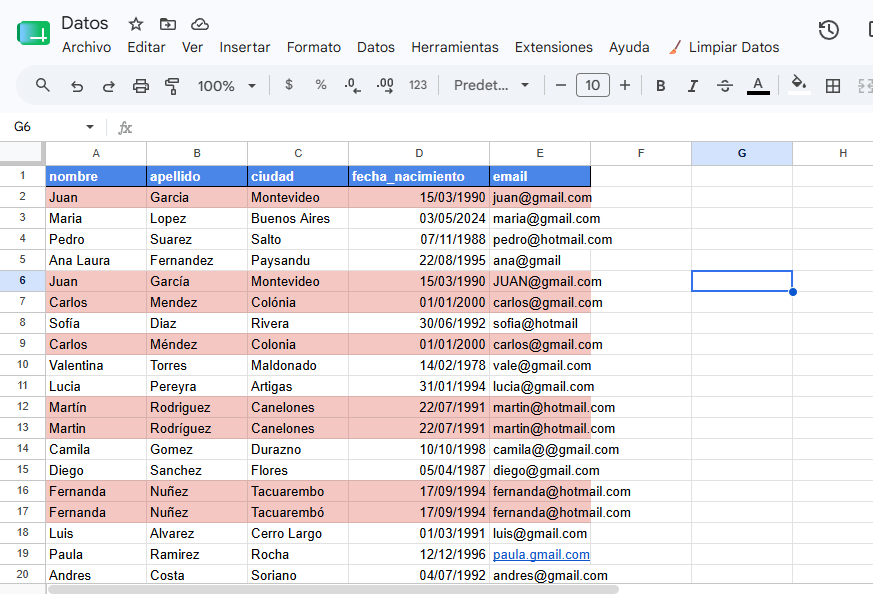Select the Tacuarembó cell in row 17
The width and height of the screenshot is (873, 594).
click(x=298, y=512)
